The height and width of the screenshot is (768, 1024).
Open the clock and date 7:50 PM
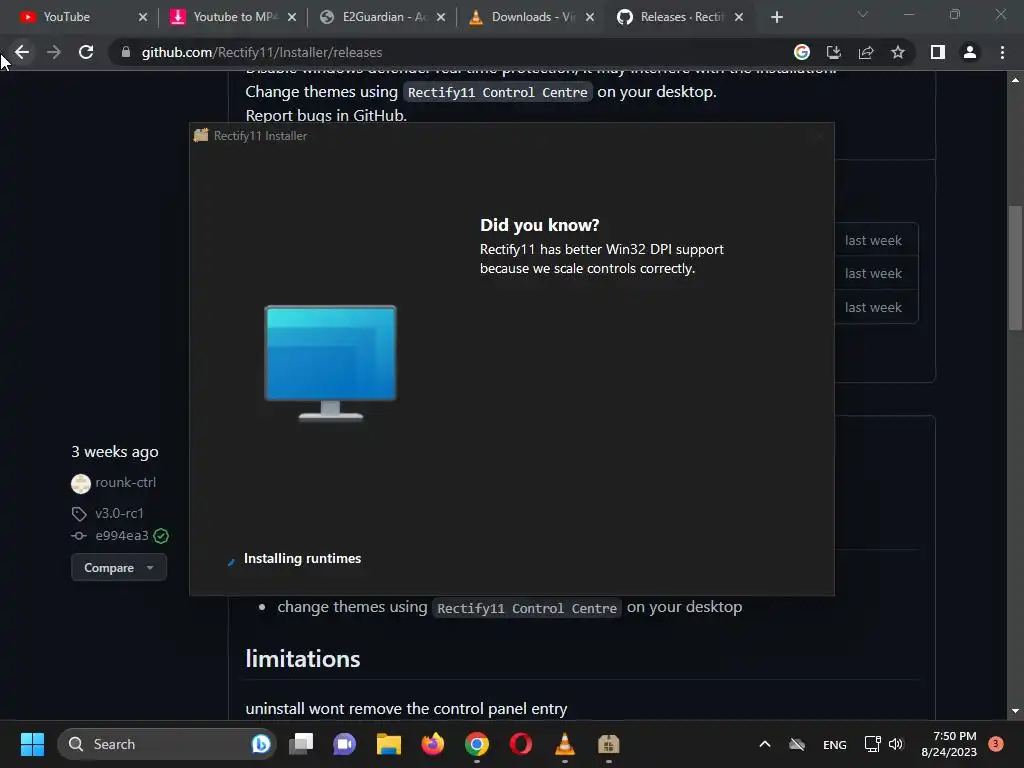[949, 744]
